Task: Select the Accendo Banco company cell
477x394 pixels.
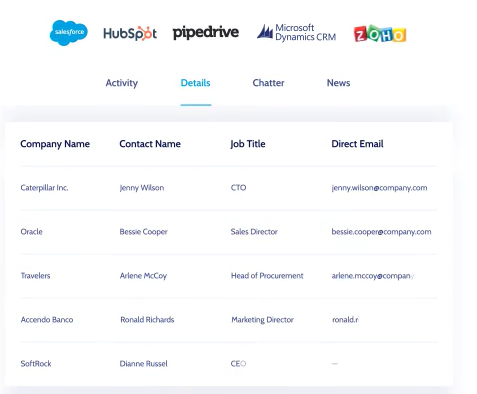Action: click(47, 320)
